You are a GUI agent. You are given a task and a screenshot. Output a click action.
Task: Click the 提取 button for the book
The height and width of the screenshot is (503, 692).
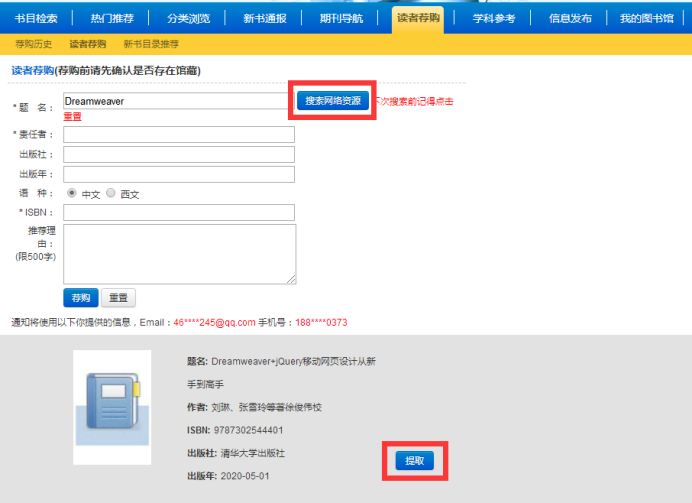414,461
